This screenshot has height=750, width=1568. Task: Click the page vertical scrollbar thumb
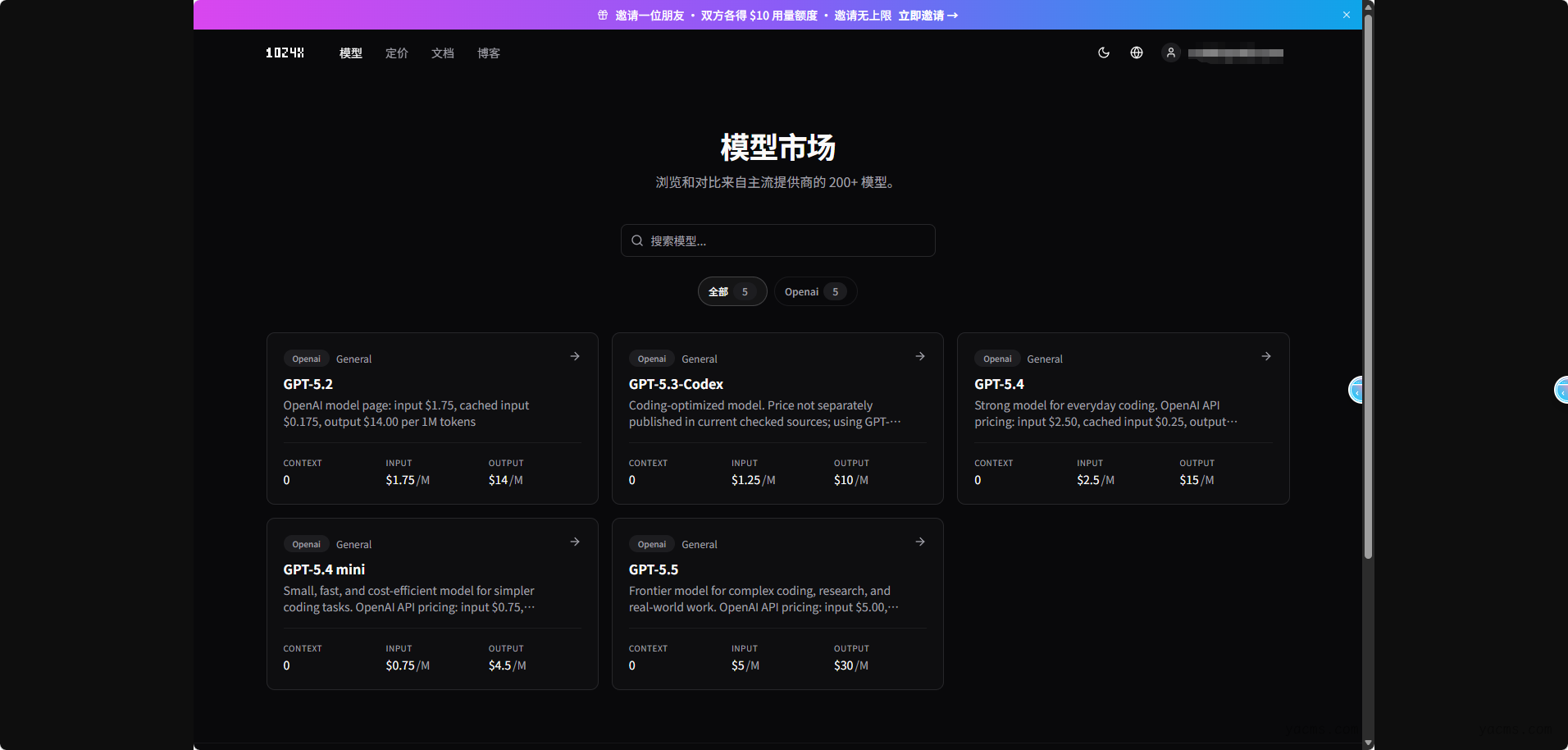pyautogui.click(x=1368, y=286)
